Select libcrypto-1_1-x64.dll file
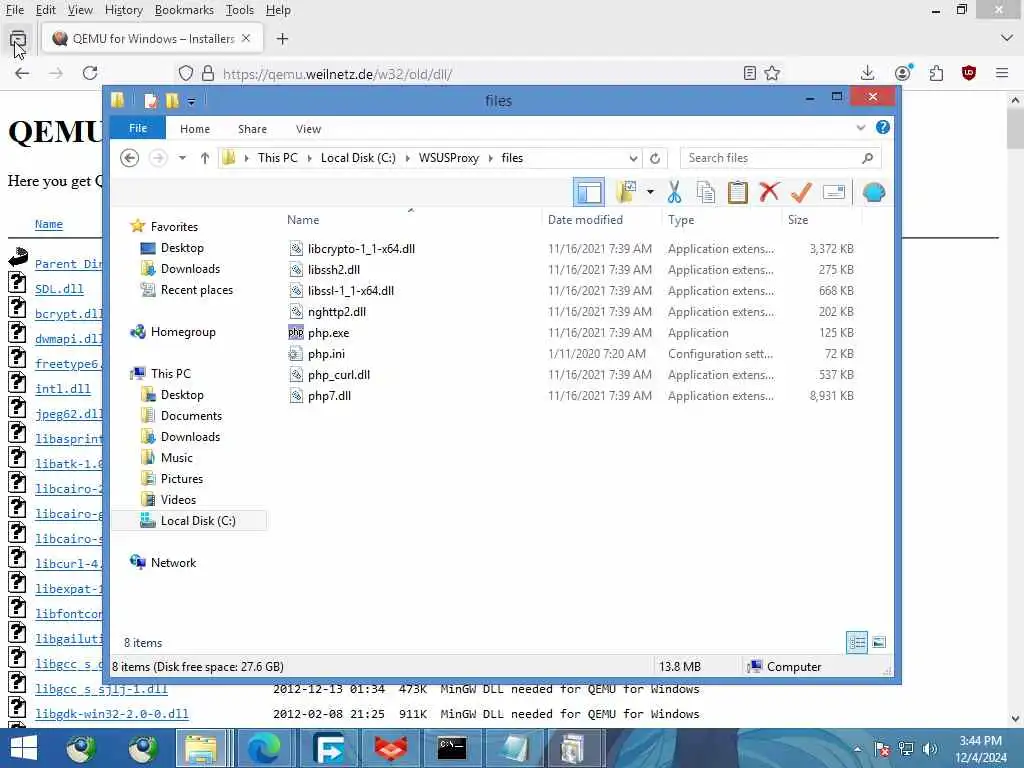This screenshot has height=768, width=1024. tap(361, 249)
